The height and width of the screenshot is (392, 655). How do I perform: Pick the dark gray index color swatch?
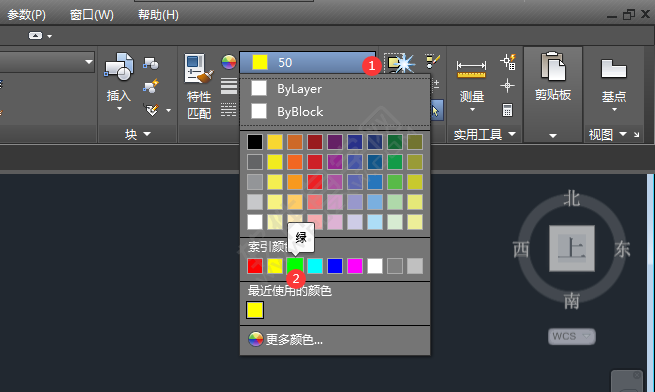[x=395, y=266]
